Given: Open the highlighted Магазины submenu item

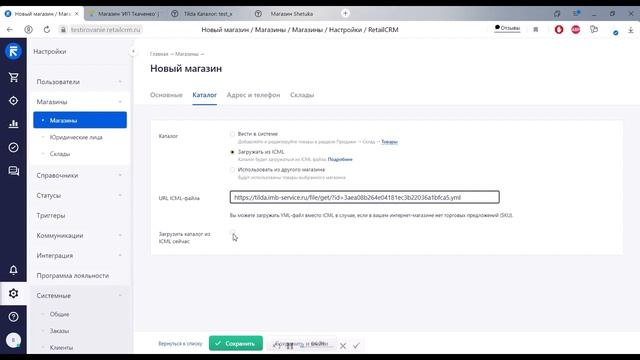Looking at the screenshot, I should point(80,120).
